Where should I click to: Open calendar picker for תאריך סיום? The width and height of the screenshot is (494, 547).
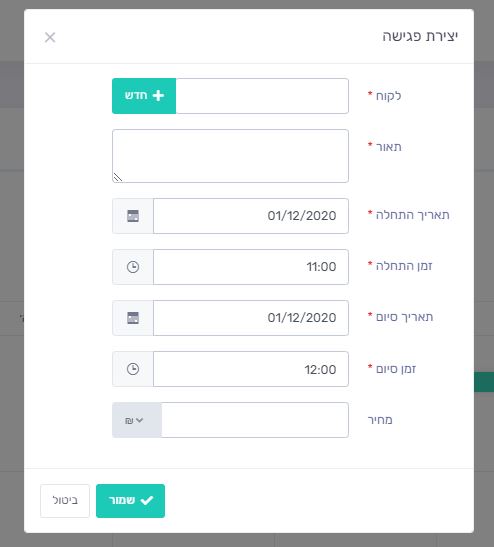(x=133, y=318)
